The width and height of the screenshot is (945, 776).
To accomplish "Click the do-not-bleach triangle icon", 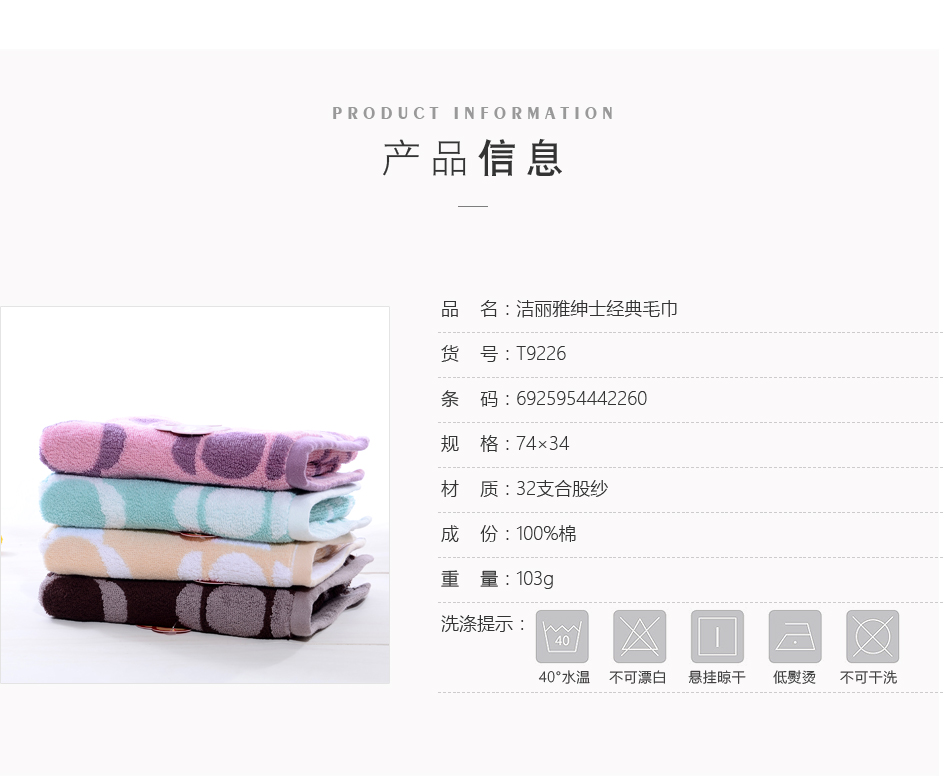I will coord(639,636).
